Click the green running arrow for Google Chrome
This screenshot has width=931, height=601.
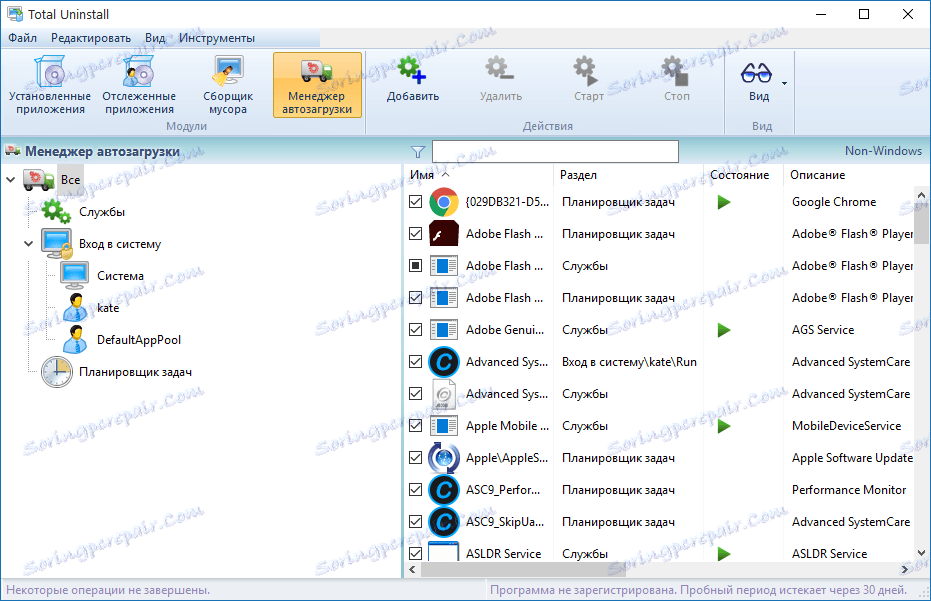[723, 202]
